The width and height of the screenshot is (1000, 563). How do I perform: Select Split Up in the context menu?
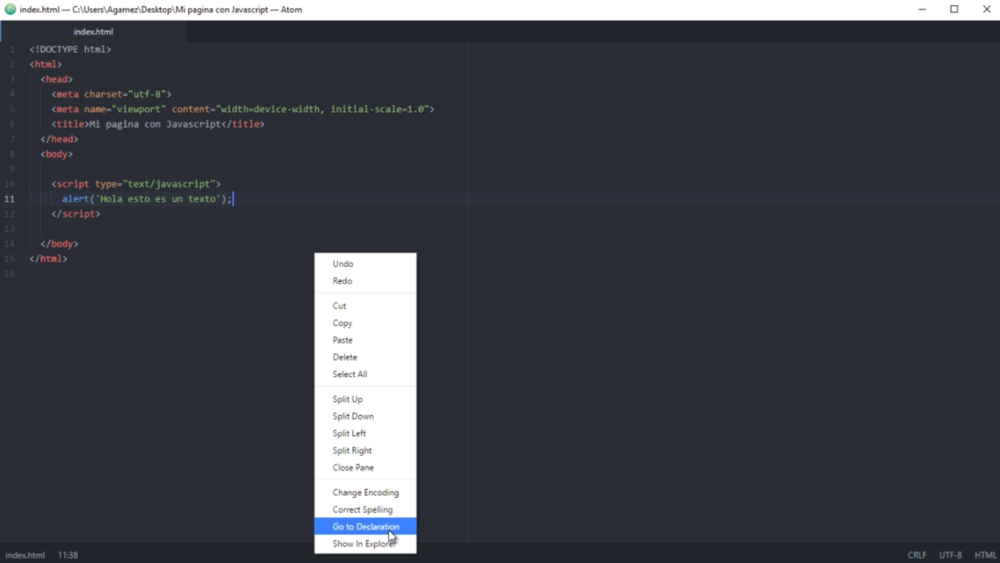(x=365, y=399)
